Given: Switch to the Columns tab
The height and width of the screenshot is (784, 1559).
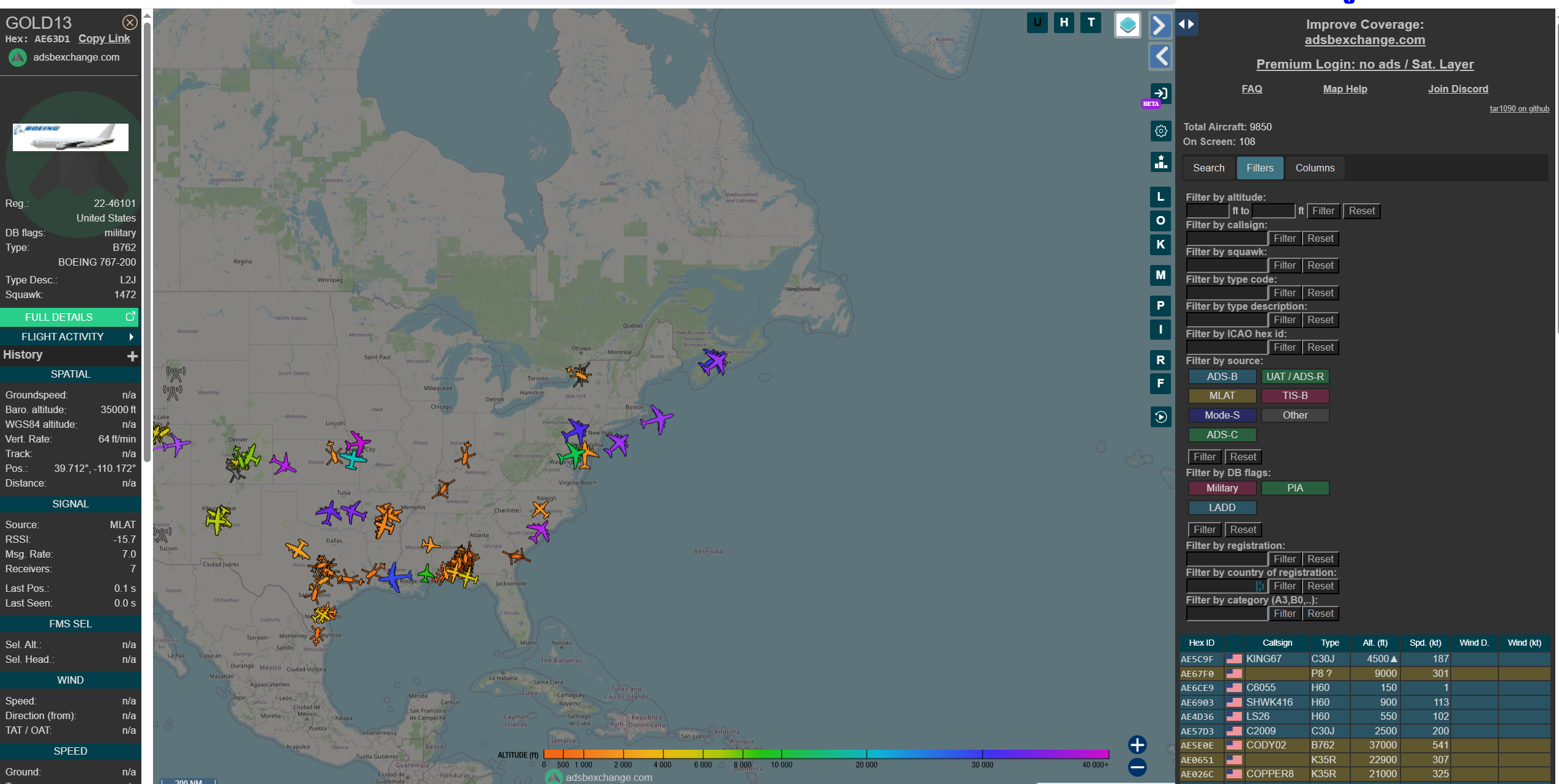Looking at the screenshot, I should tap(1315, 168).
